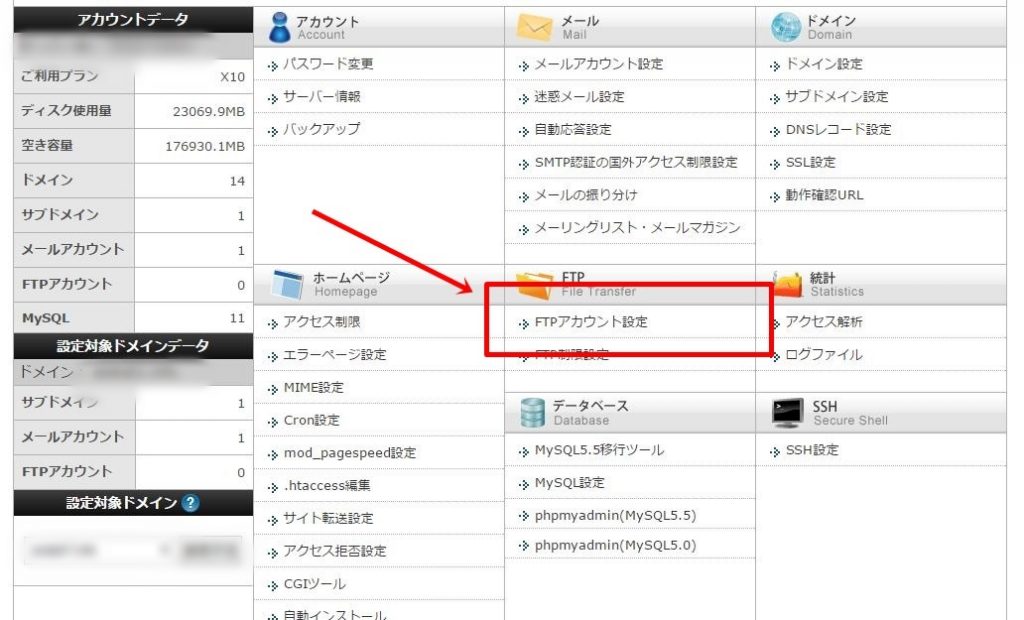
Task: Launch phpmyadmin(MySQL5.5)
Action: [615, 515]
